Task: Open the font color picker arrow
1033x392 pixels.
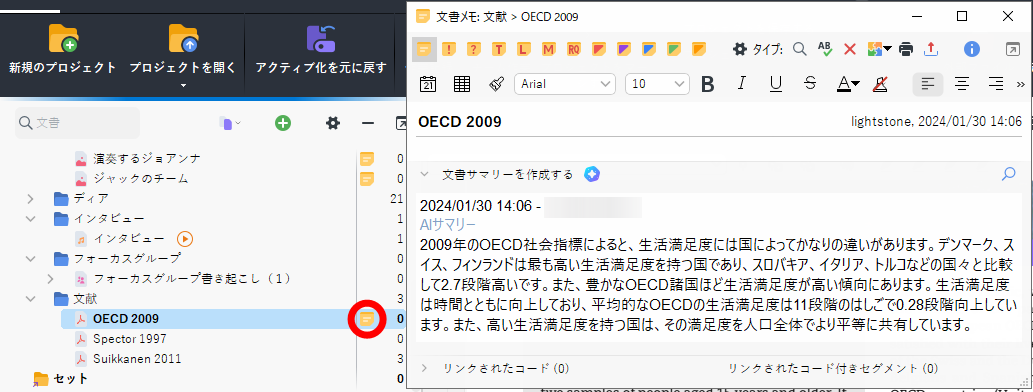Action: click(x=856, y=84)
